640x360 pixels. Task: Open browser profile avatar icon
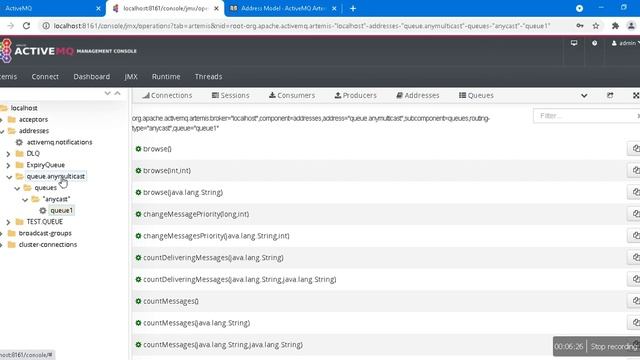tap(631, 26)
